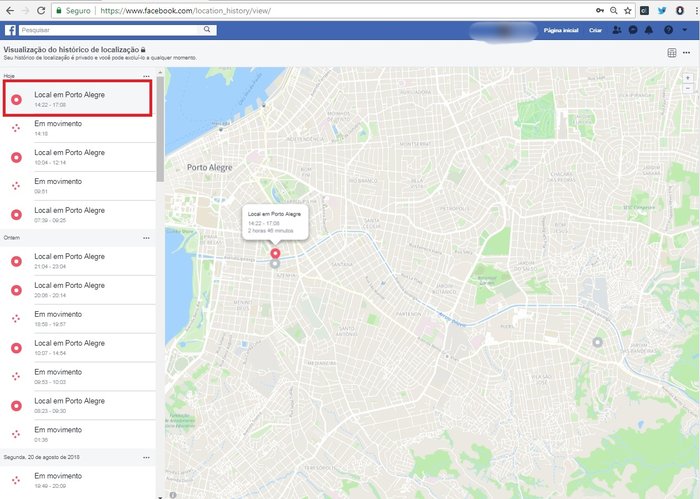Viewport: 700px width, 499px height.
Task: Click the 'Porto Alegre' city label on map
Action: 209,167
